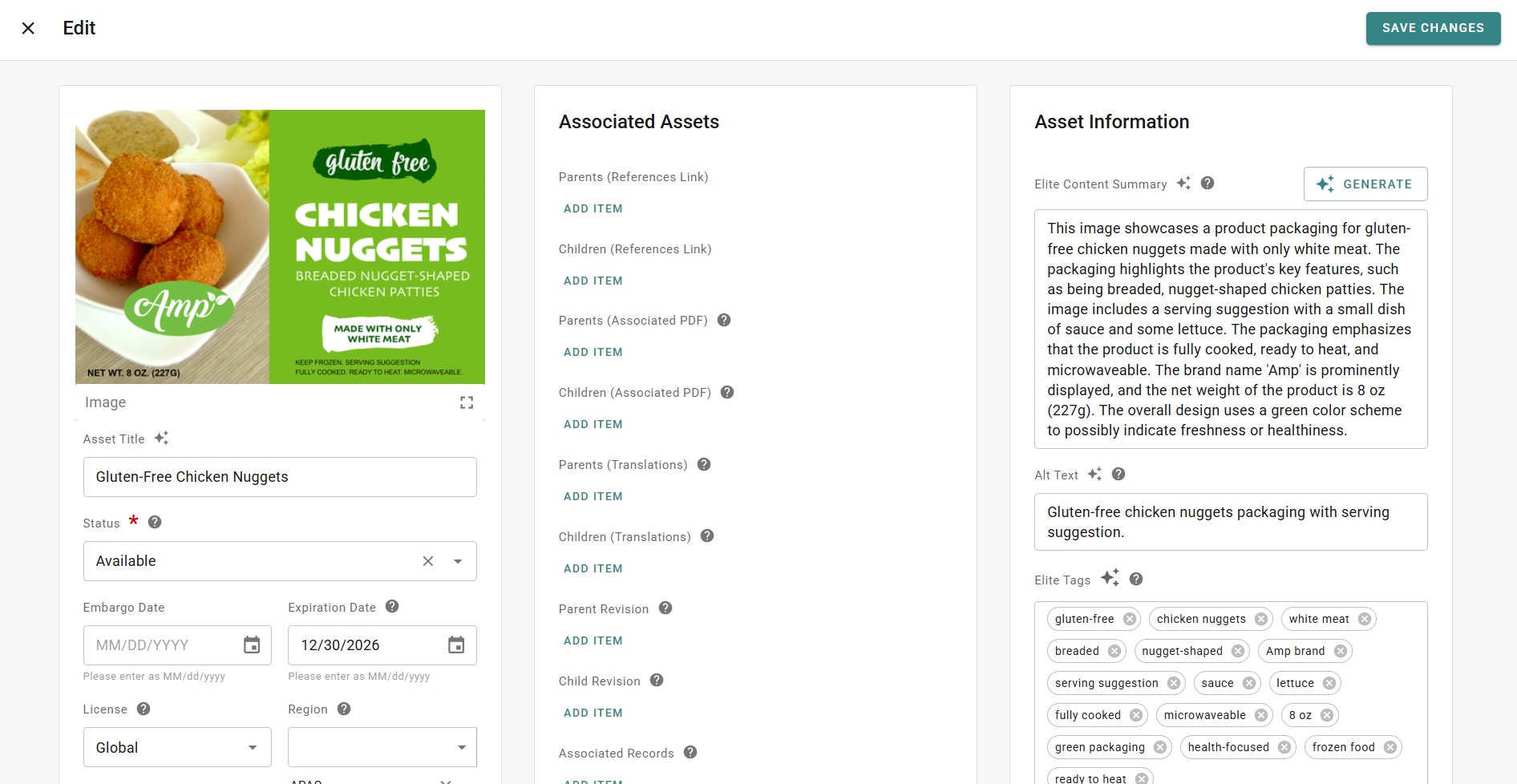
Task: Click AI sparkle icon beside Asset Title
Action: point(161,438)
